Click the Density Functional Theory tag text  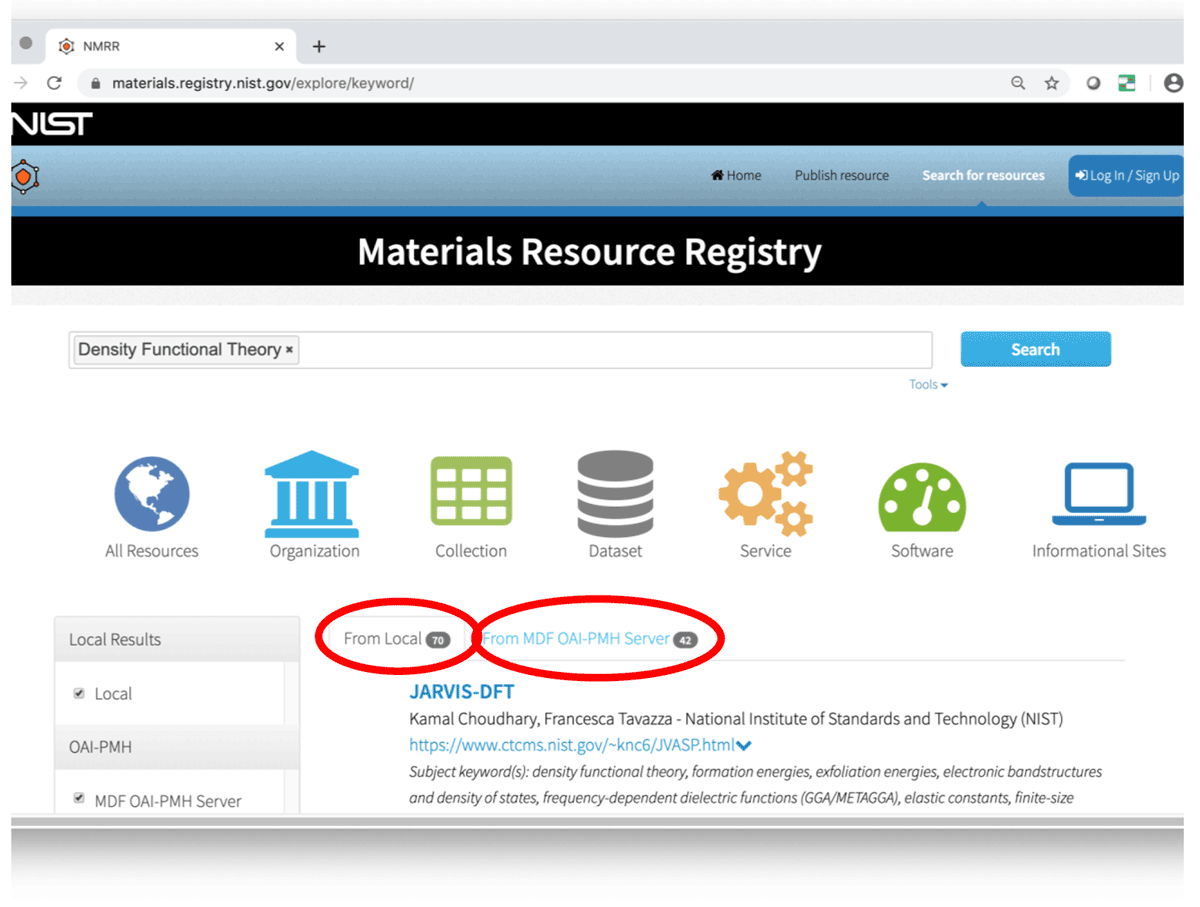(x=180, y=350)
